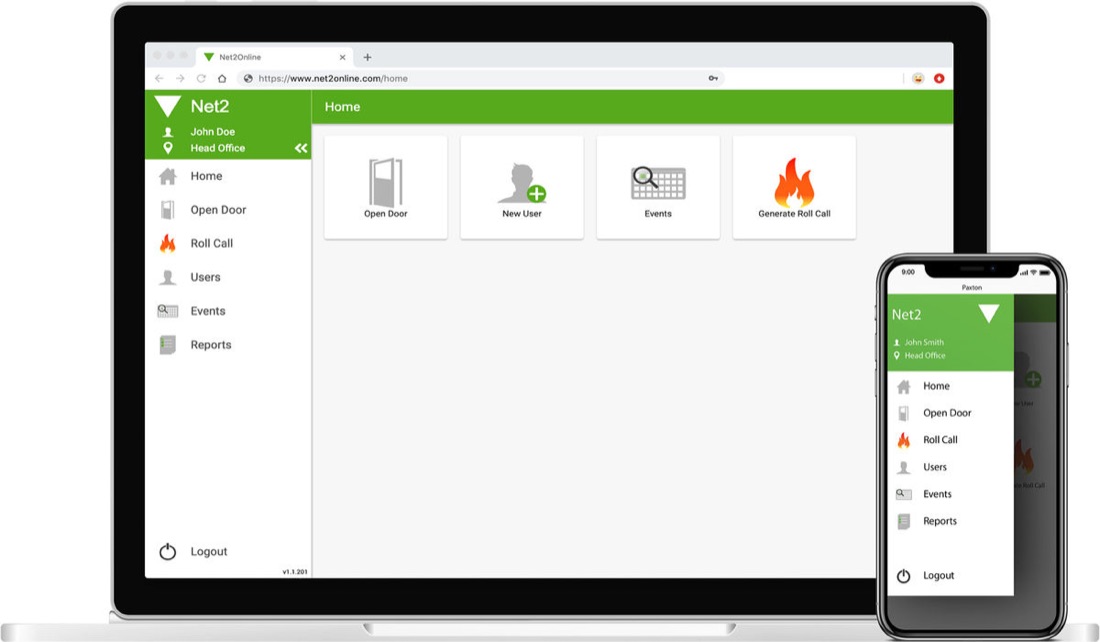
Task: Open Users in the laptop sidebar
Action: [206, 277]
